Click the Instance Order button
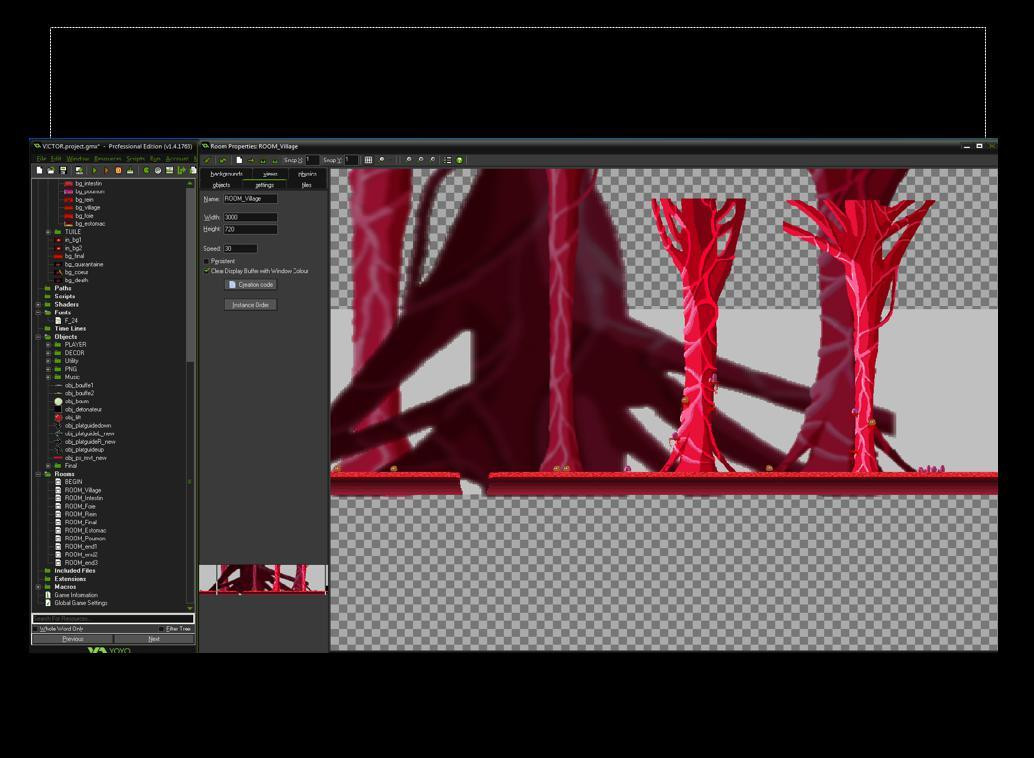 click(251, 305)
